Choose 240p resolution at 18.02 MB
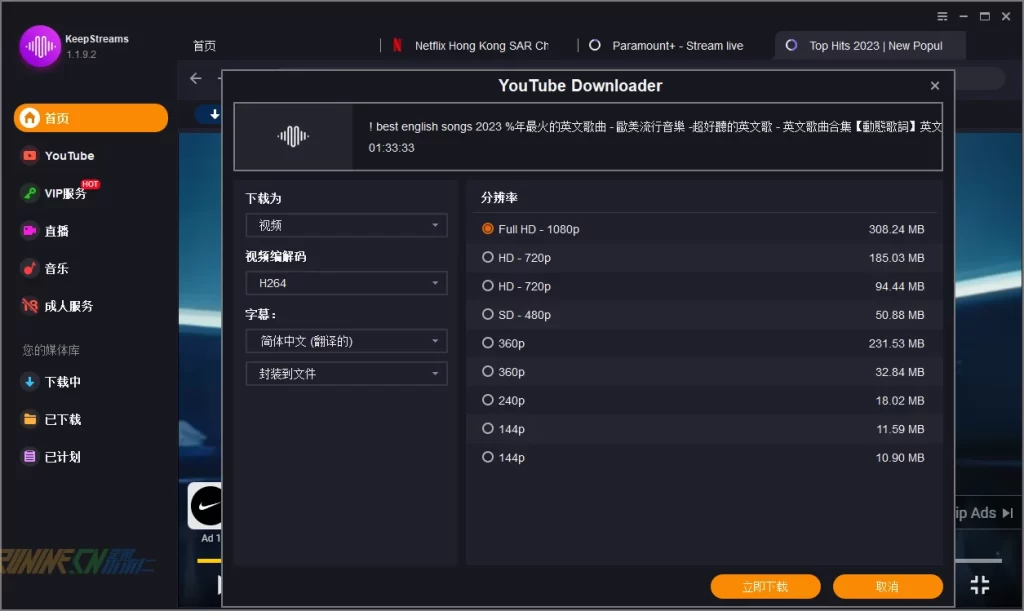The height and width of the screenshot is (611, 1024). 488,400
